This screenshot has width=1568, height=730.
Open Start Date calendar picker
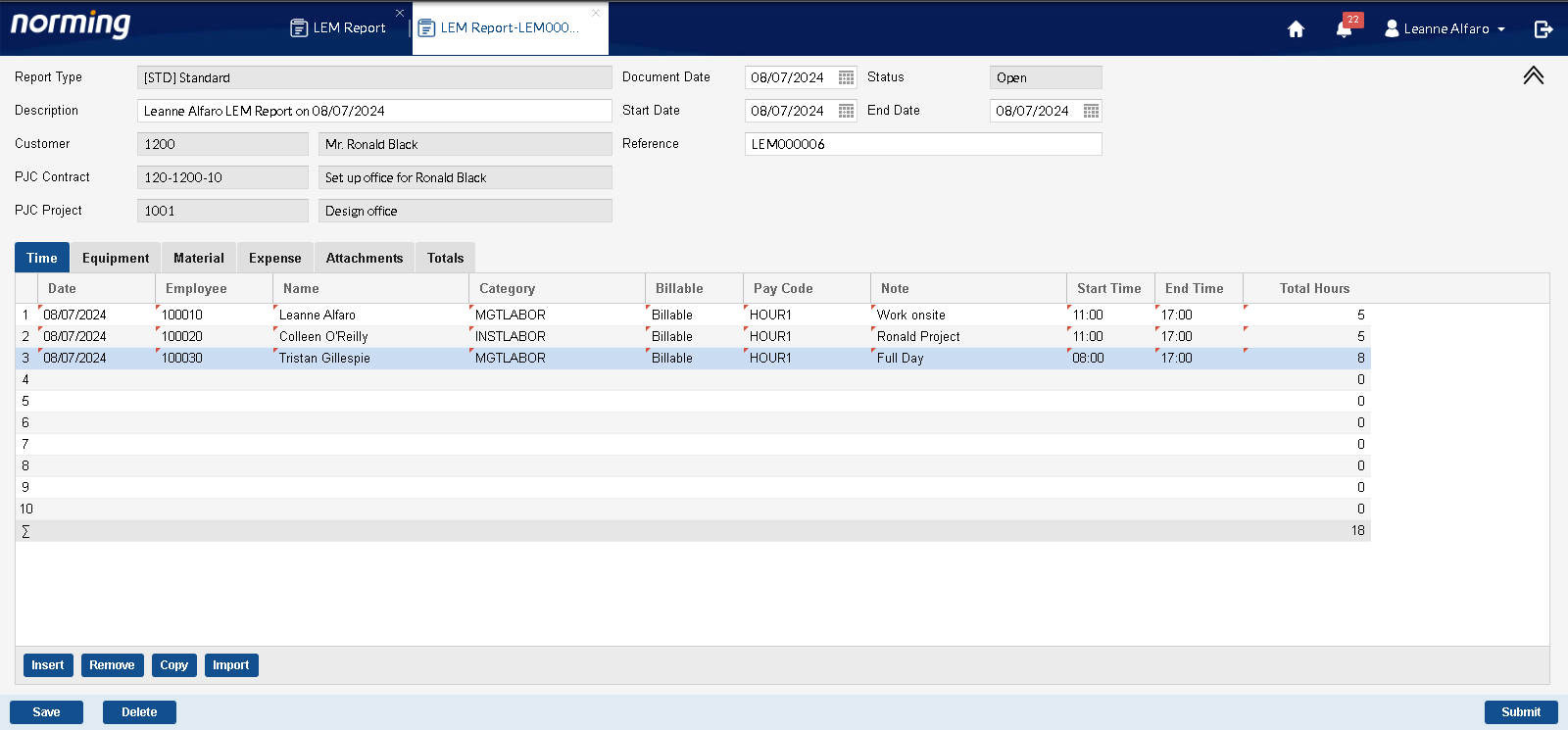846,111
